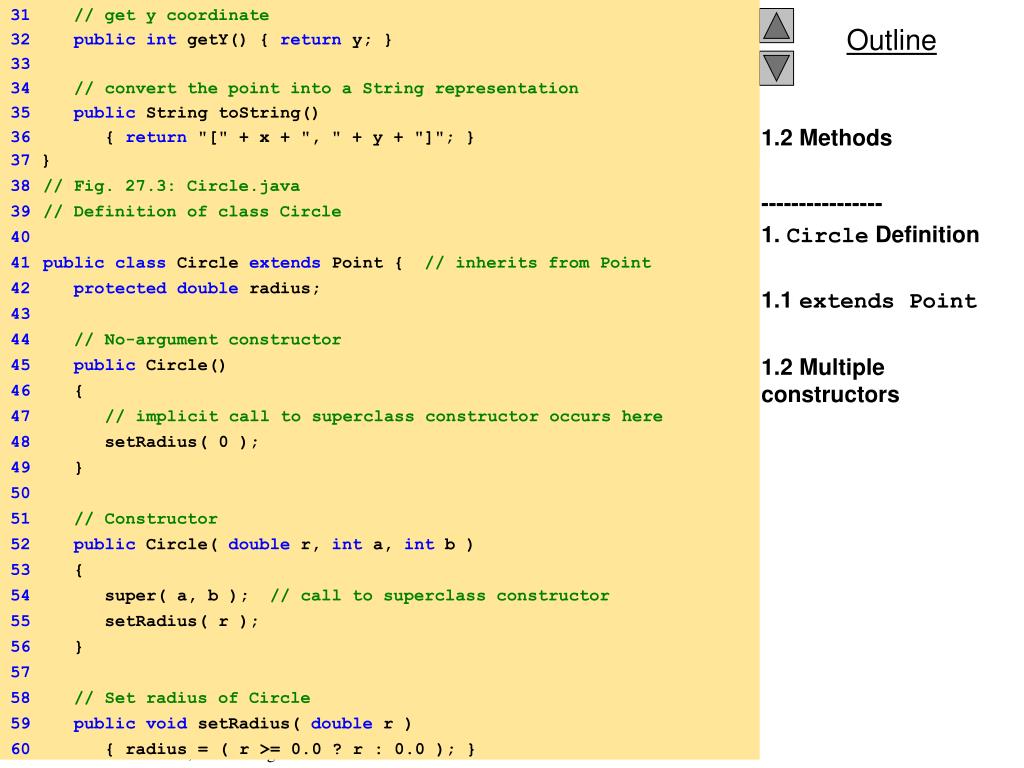Select the '1.1 extends Point' outline entry
The width and height of the screenshot is (1024, 768).
tap(868, 301)
